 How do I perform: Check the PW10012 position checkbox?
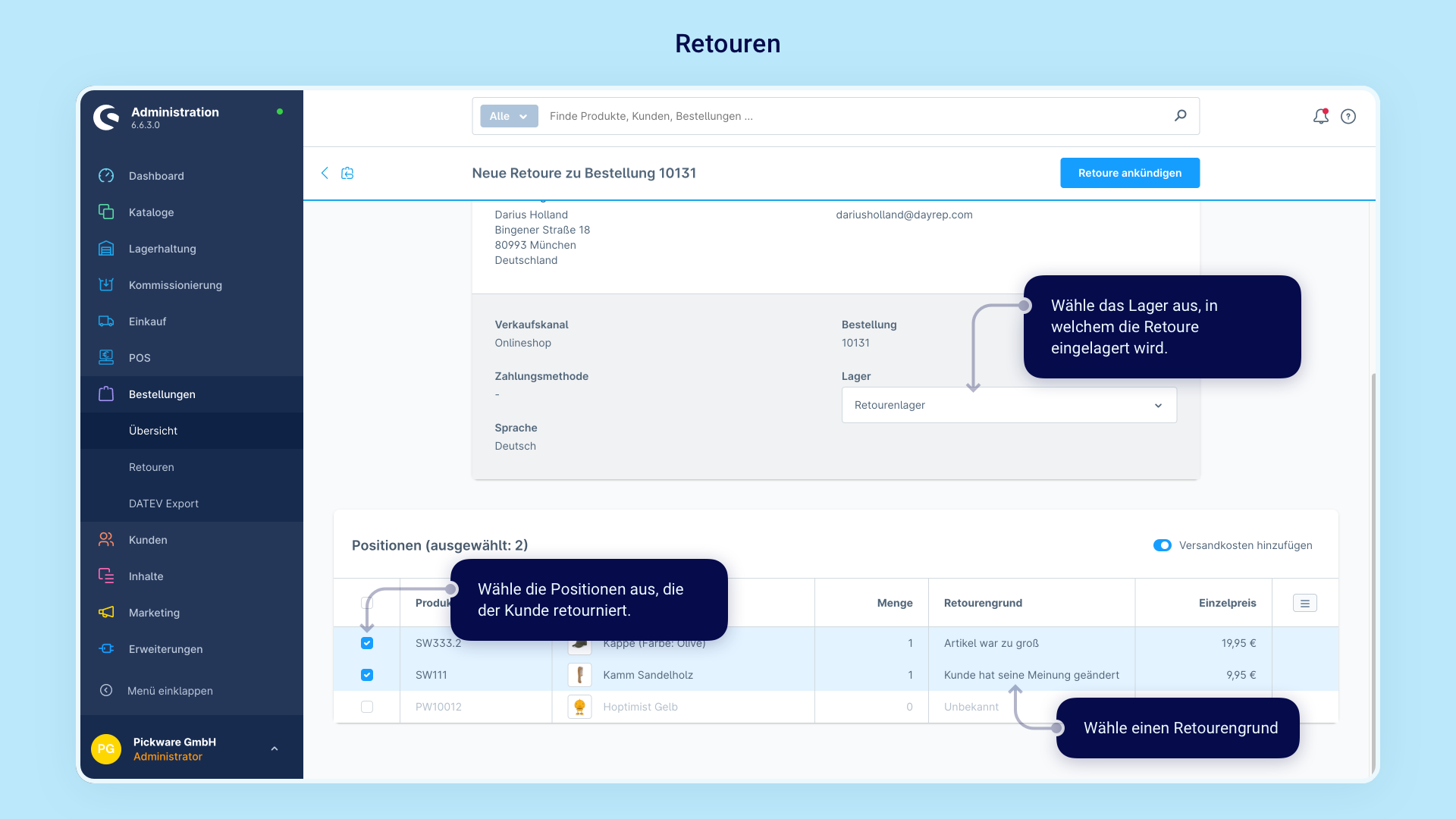tap(367, 707)
